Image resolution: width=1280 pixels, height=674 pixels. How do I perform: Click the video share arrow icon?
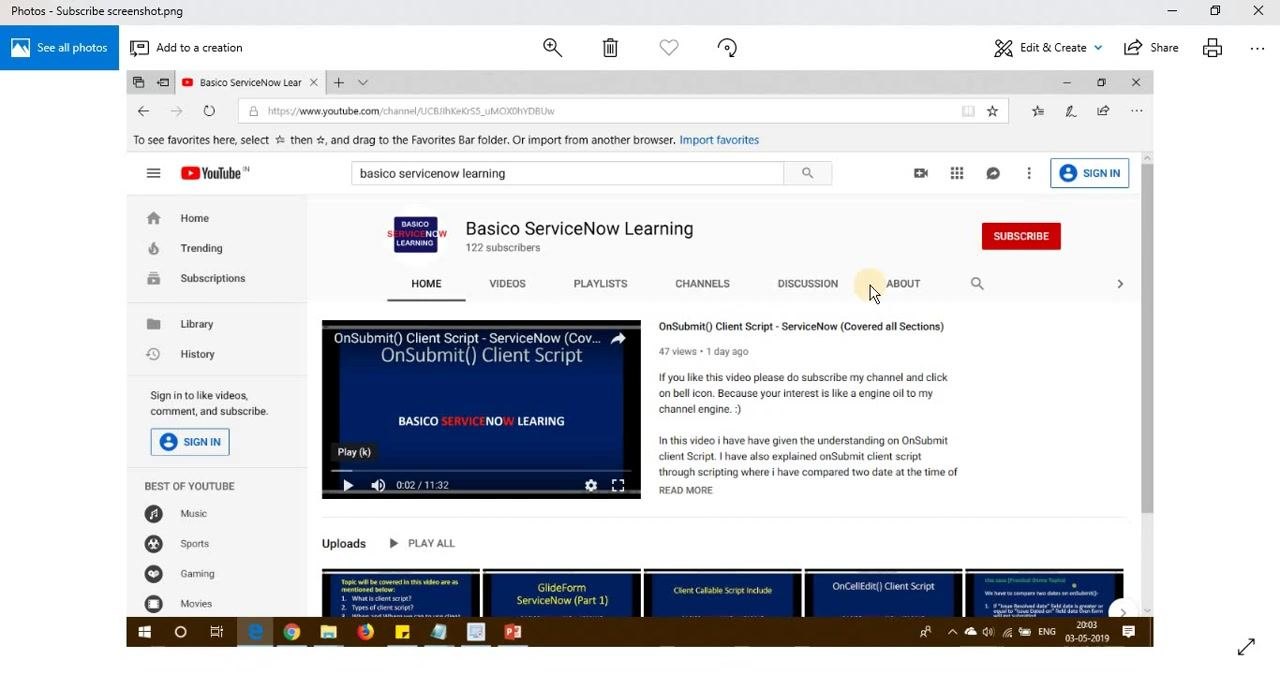pyautogui.click(x=618, y=339)
